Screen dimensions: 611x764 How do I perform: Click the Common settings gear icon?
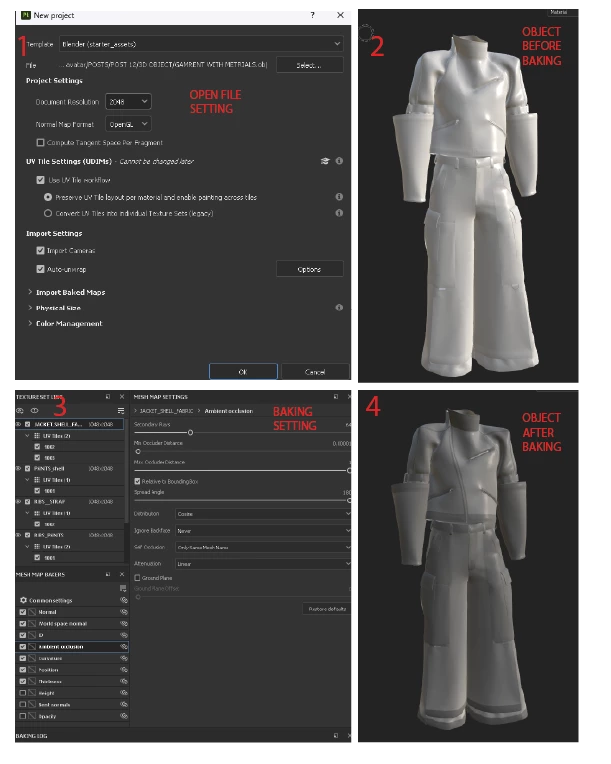[23, 600]
